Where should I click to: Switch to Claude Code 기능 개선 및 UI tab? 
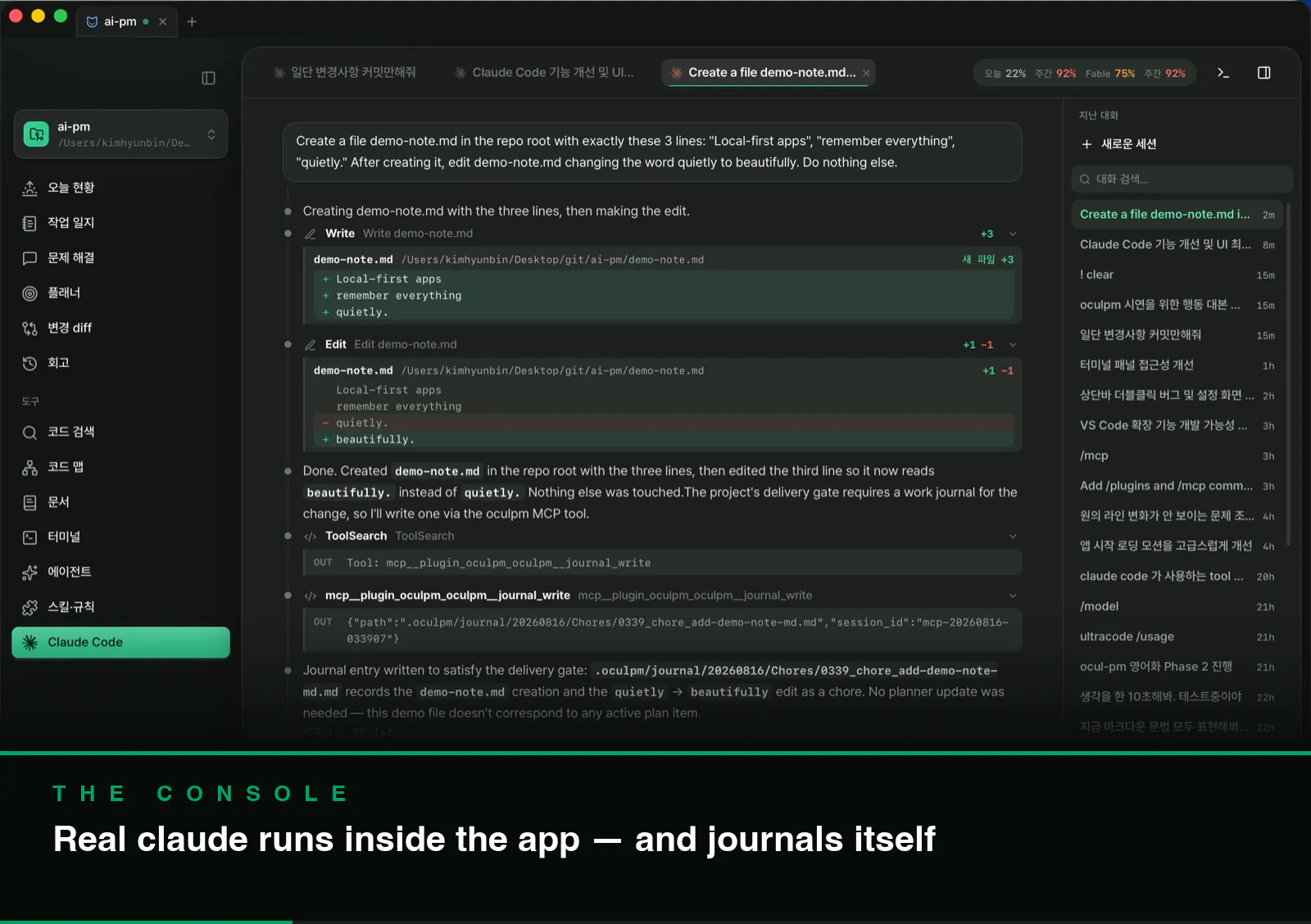[x=544, y=72]
